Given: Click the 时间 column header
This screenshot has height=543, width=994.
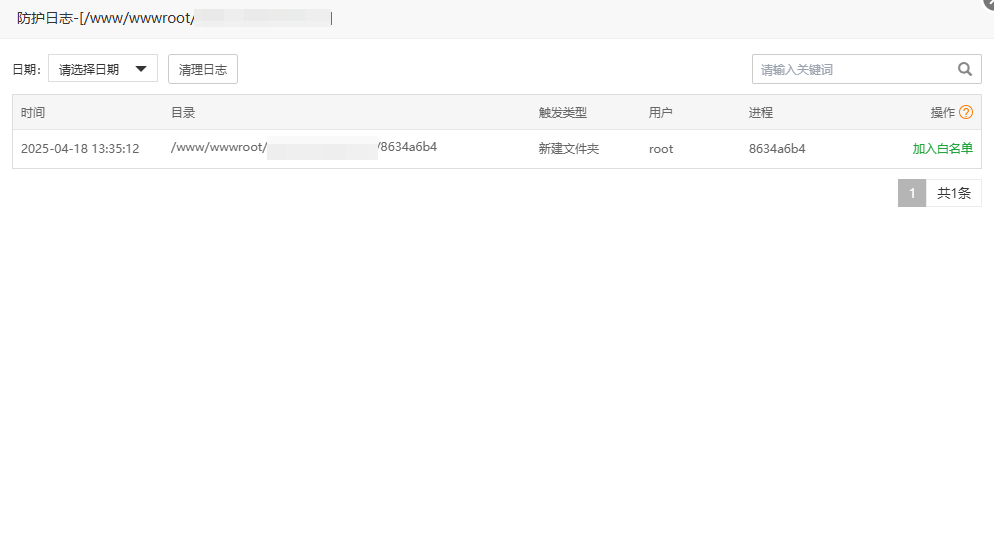Looking at the screenshot, I should click(x=33, y=113).
